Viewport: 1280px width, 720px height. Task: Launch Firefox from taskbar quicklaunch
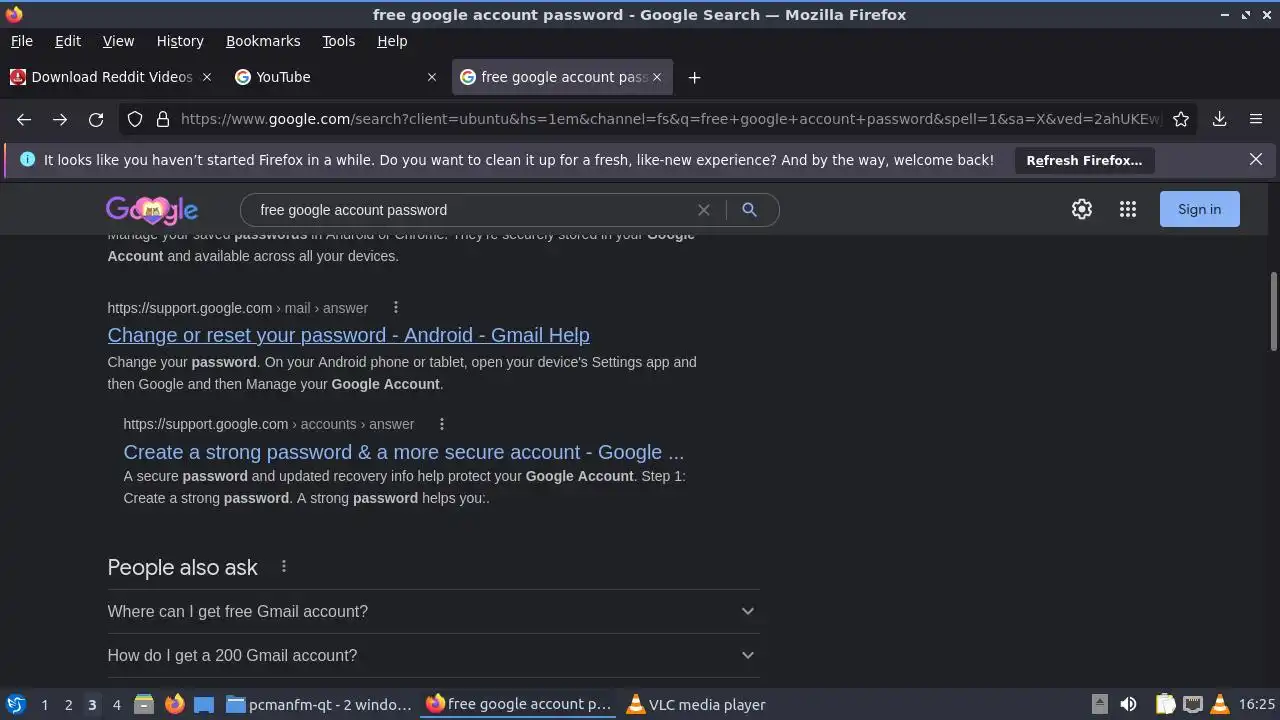pos(174,704)
